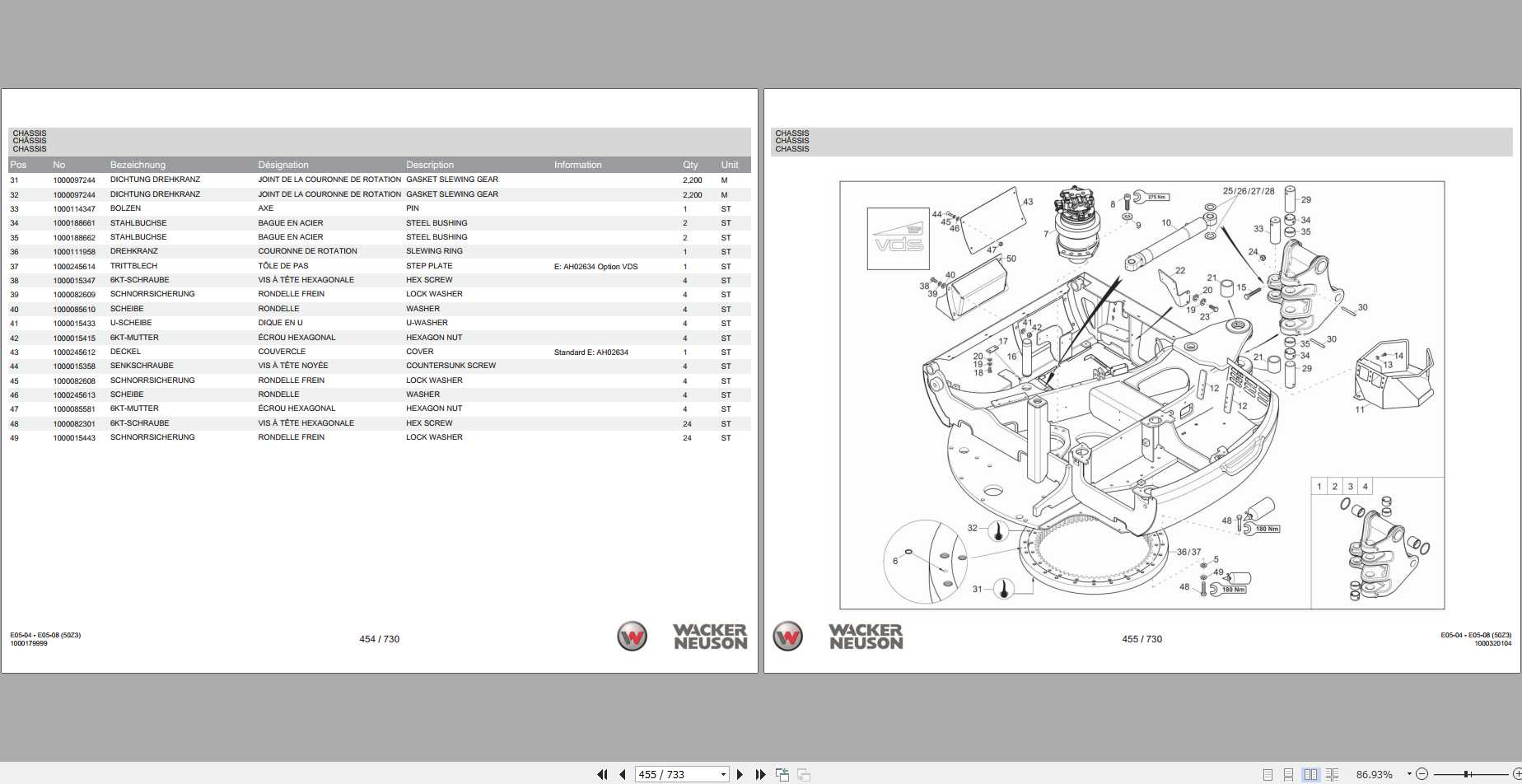Click the Qty column header
The height and width of the screenshot is (784, 1522).
tap(690, 165)
